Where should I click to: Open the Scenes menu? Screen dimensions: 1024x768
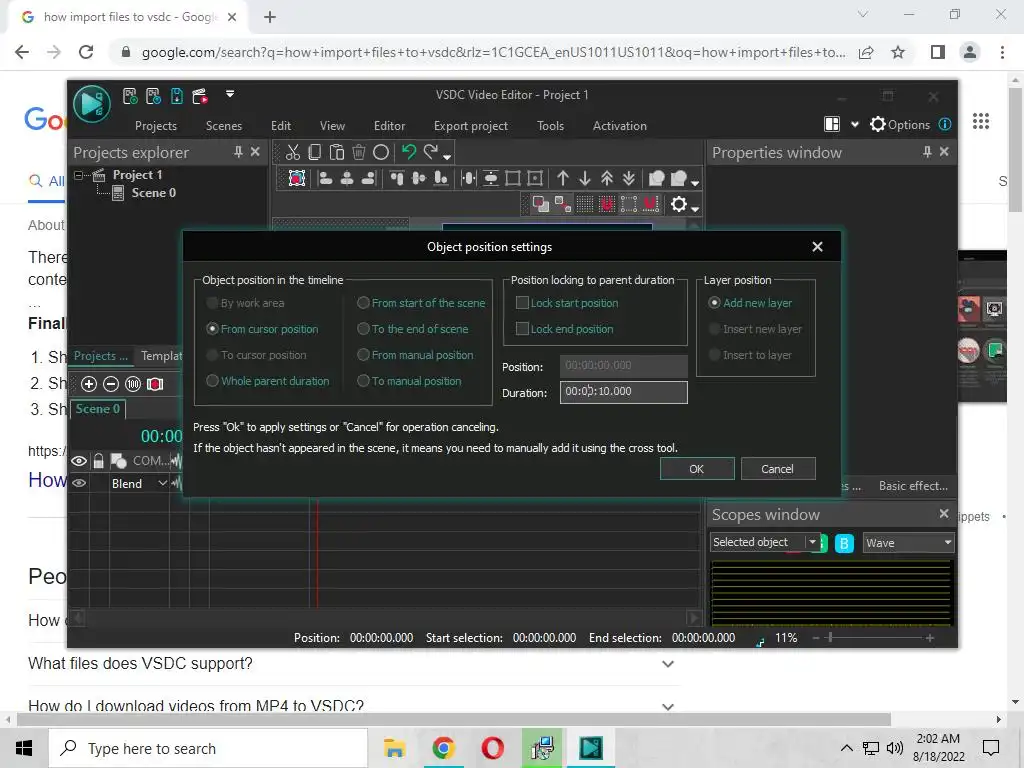(x=223, y=126)
